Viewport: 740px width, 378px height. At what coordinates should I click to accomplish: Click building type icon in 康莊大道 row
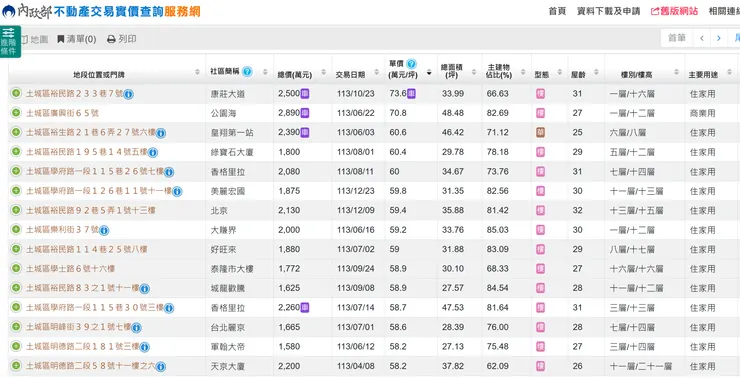pyautogui.click(x=541, y=93)
